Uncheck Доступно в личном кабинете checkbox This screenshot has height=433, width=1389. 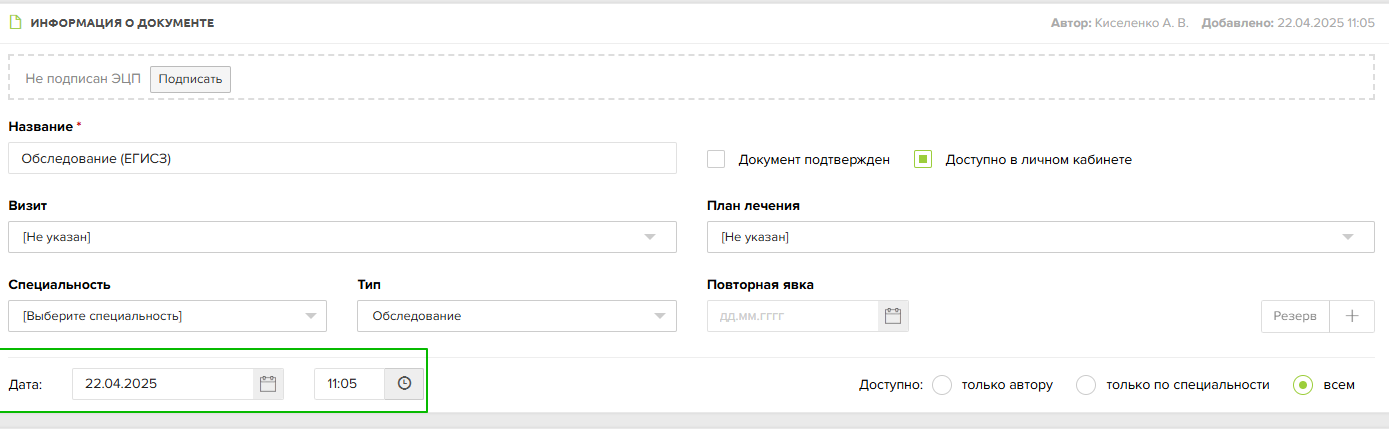(923, 159)
